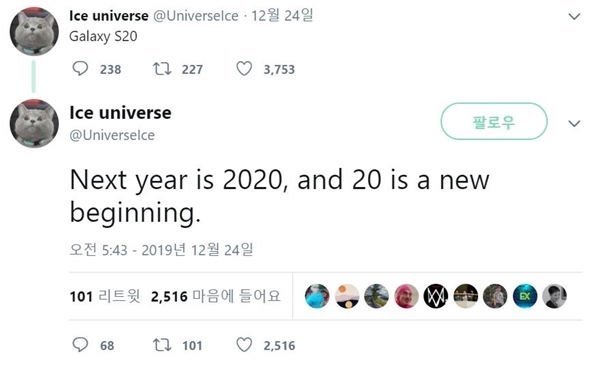The width and height of the screenshot is (600, 371).
Task: Retweet the 'new beginning' tweet with 101 retweets
Action: (162, 345)
